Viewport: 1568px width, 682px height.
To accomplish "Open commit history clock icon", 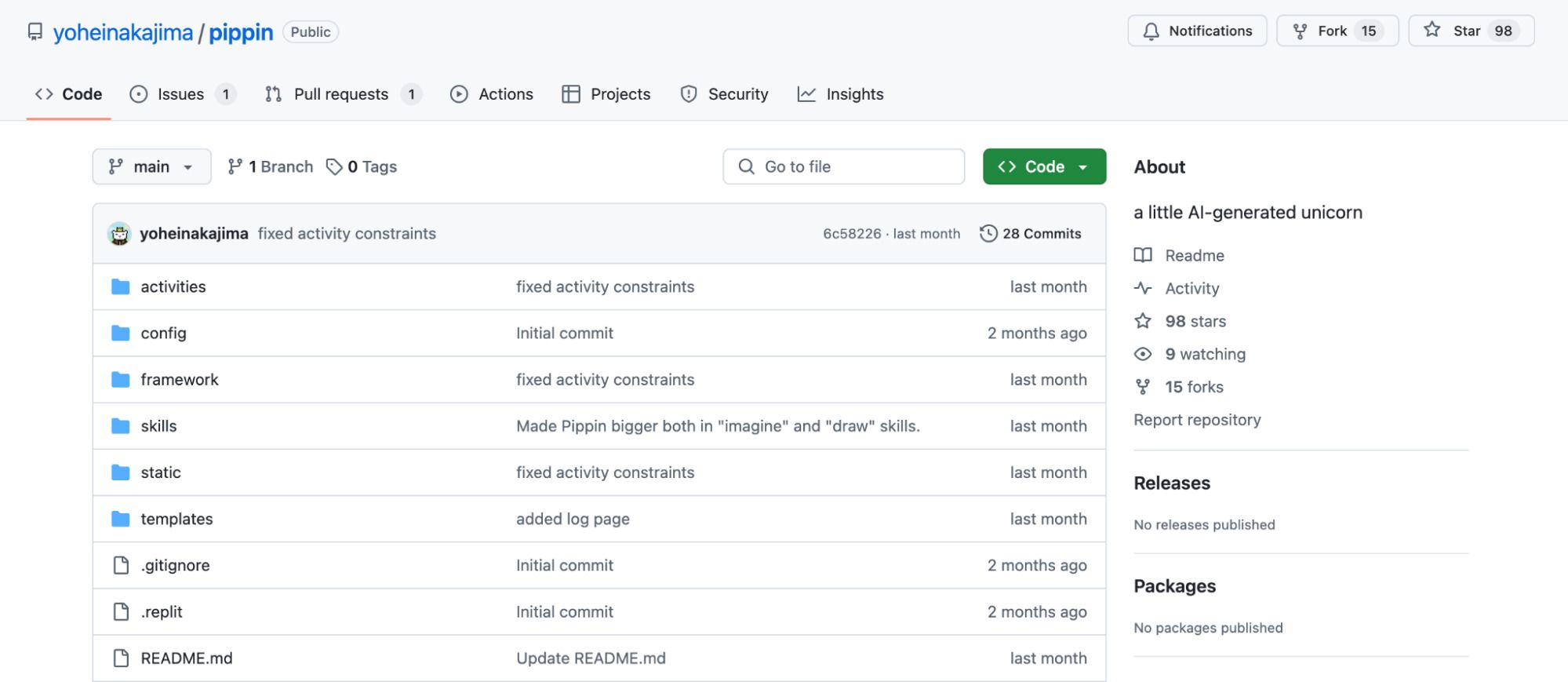I will 988,233.
